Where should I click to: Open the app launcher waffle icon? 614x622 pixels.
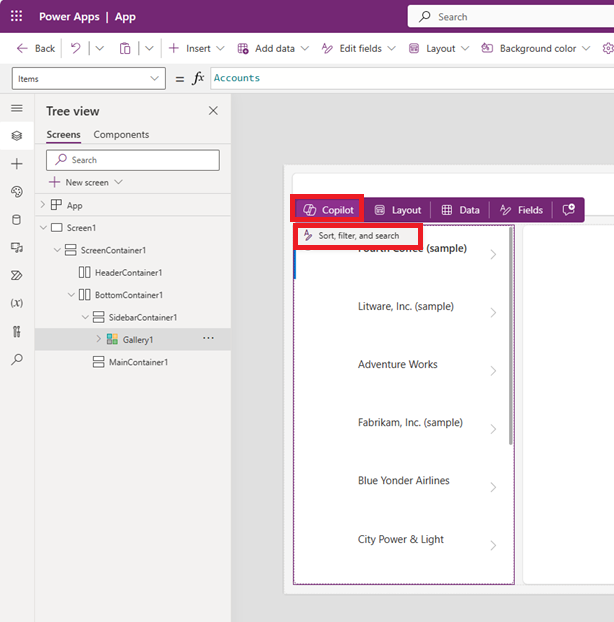(16, 17)
